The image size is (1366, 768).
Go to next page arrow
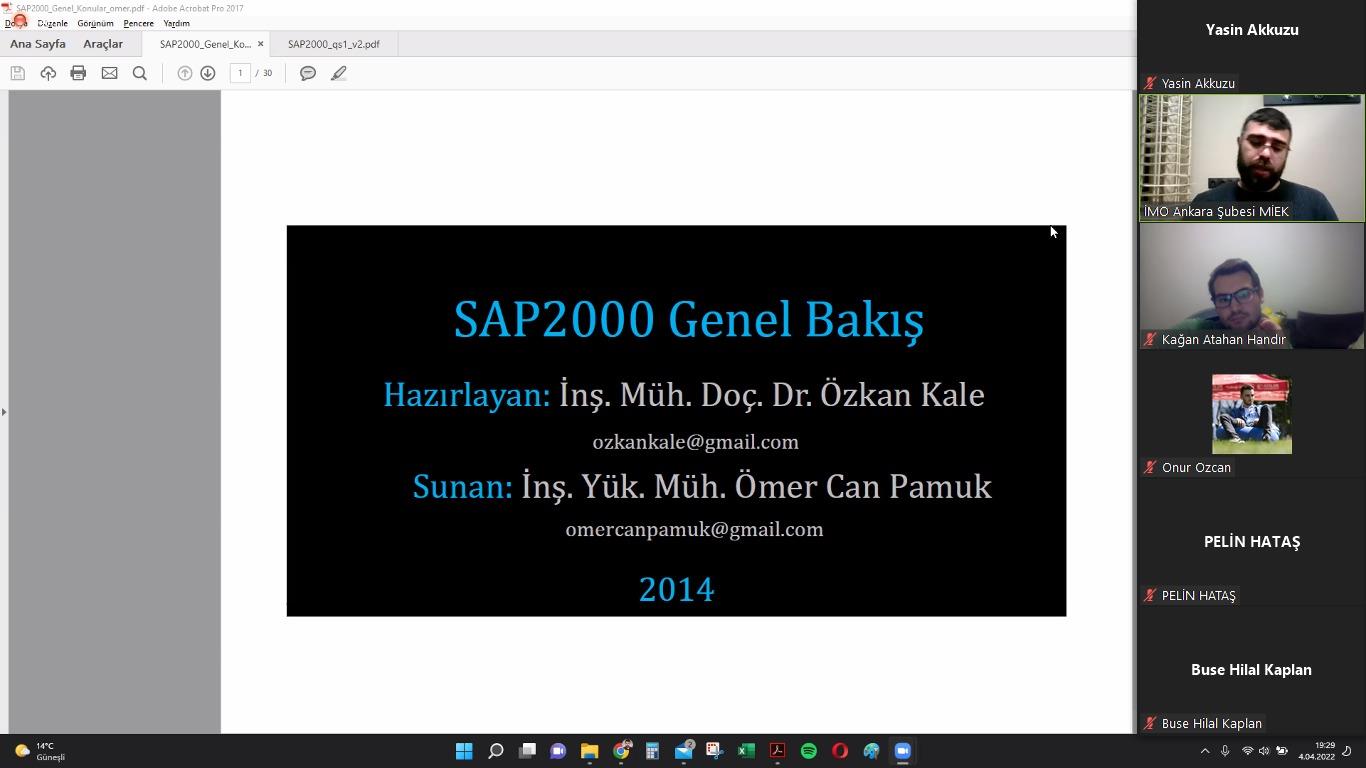(208, 73)
